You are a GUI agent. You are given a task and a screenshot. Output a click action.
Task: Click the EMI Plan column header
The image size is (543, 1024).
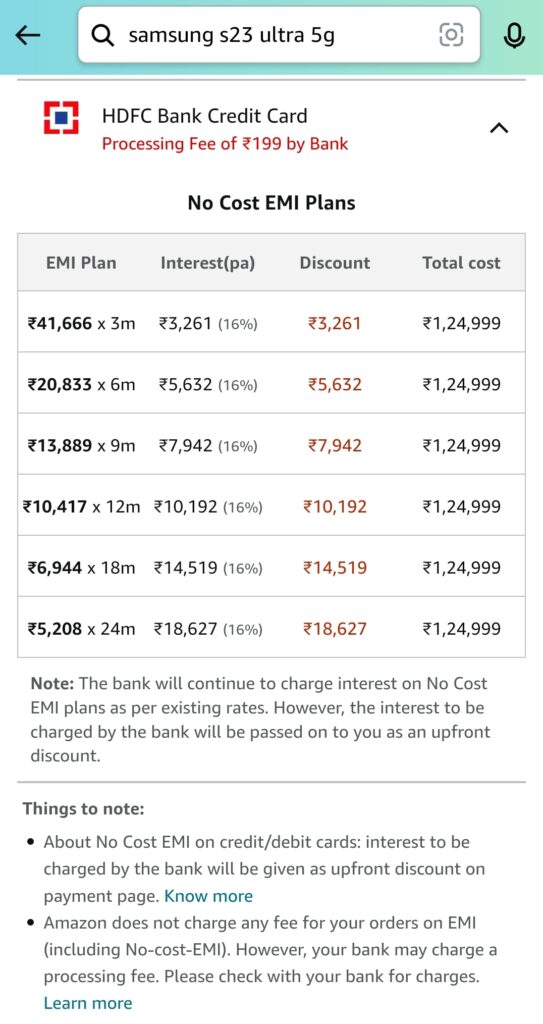81,263
